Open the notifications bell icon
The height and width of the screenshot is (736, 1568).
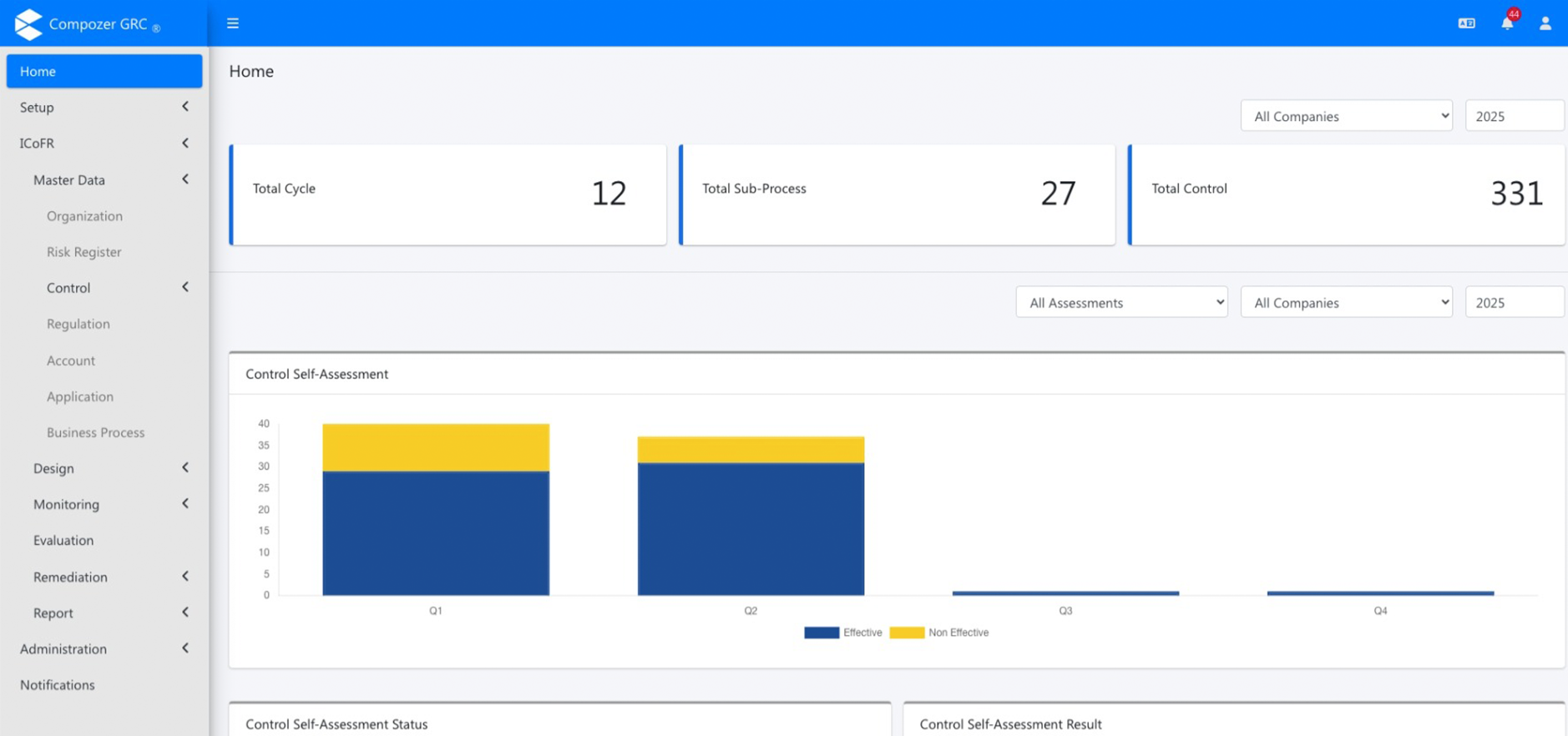pyautogui.click(x=1507, y=23)
